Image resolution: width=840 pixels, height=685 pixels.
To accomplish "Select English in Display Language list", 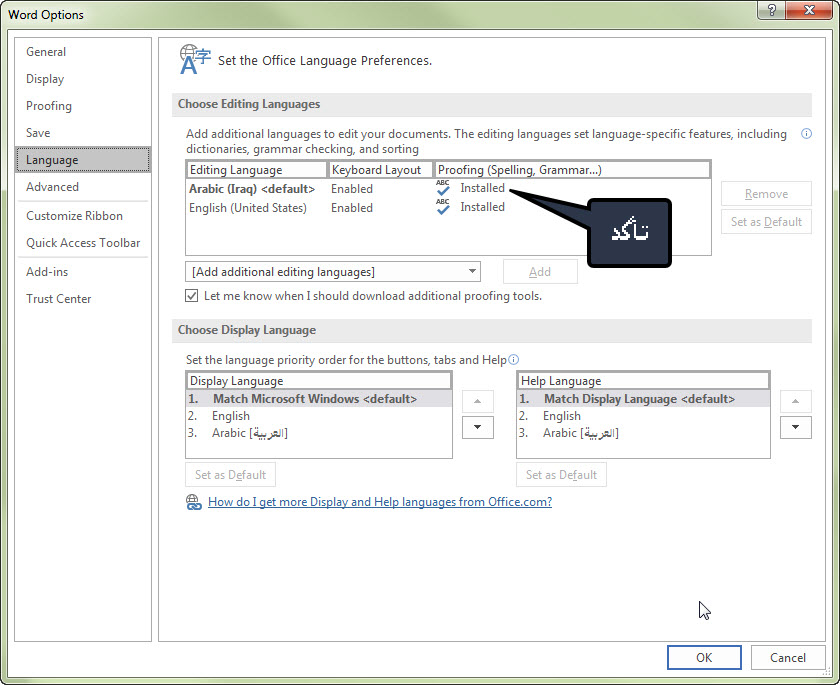I will [x=319, y=416].
